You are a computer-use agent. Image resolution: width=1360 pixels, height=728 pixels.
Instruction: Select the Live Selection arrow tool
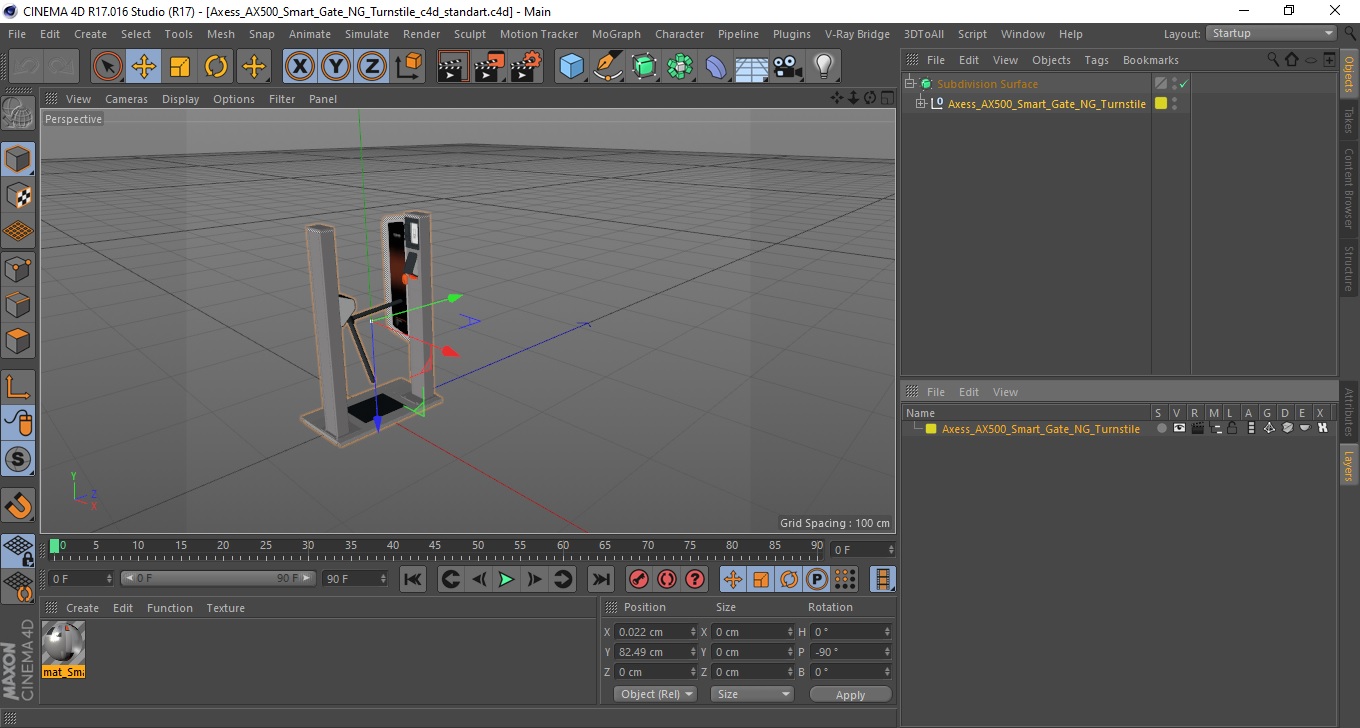click(x=108, y=67)
